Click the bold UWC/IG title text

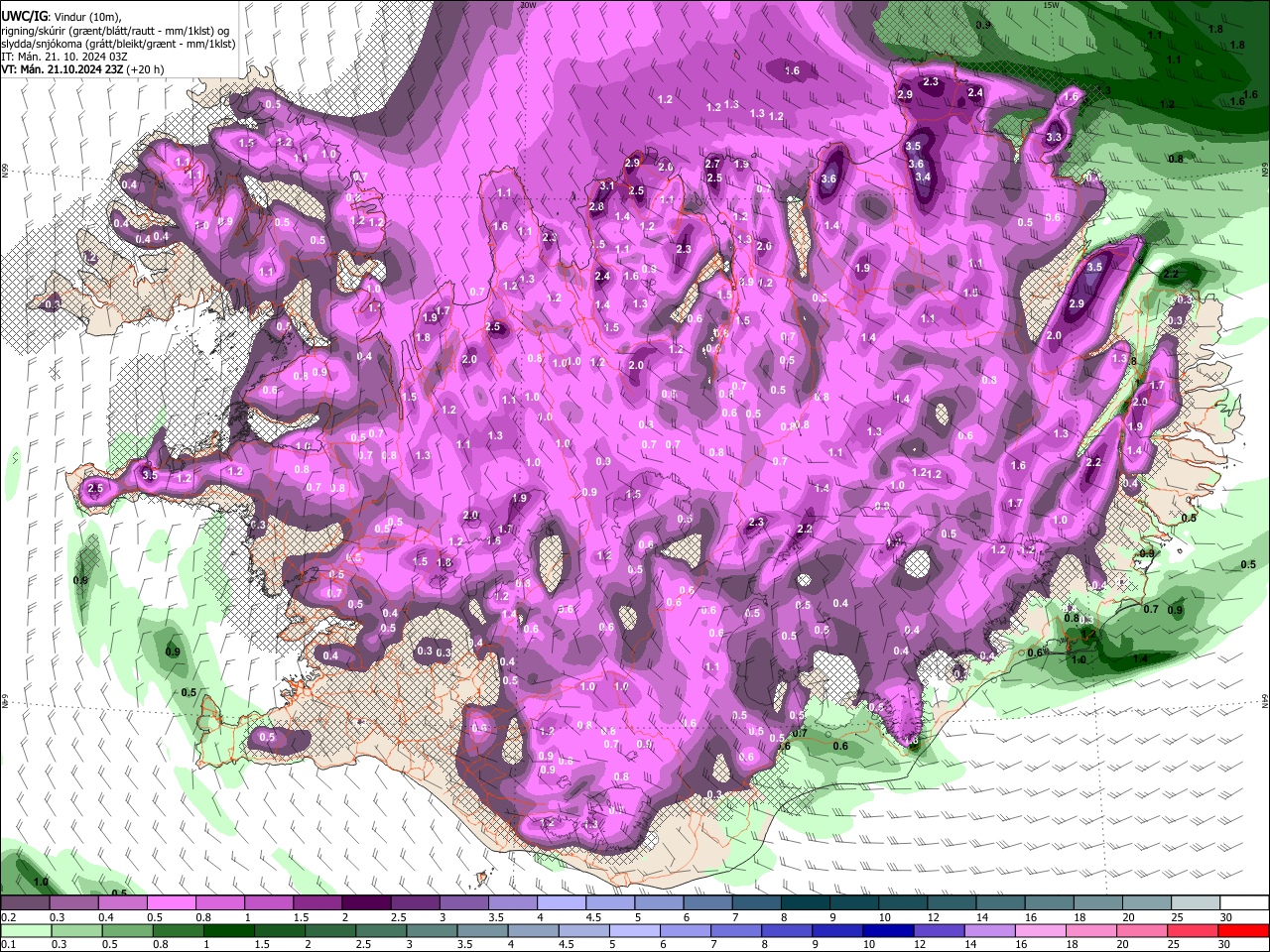[x=23, y=17]
